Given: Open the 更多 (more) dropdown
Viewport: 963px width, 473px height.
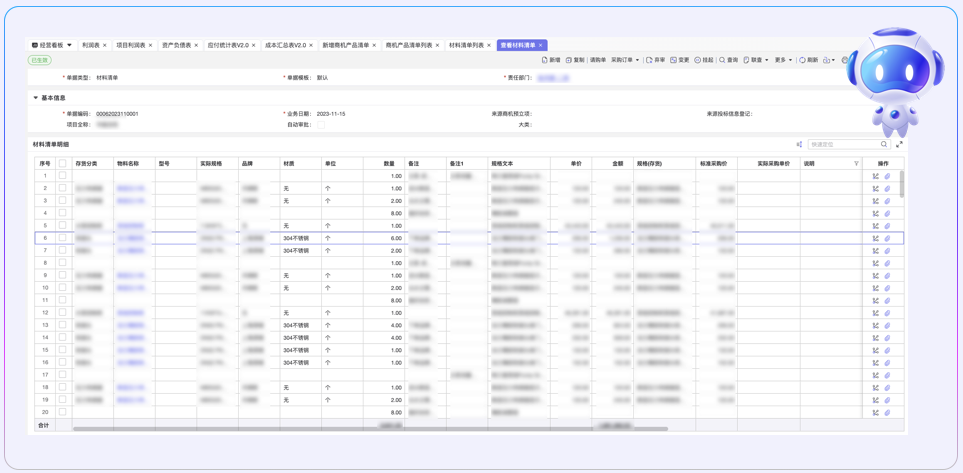Looking at the screenshot, I should pos(783,60).
